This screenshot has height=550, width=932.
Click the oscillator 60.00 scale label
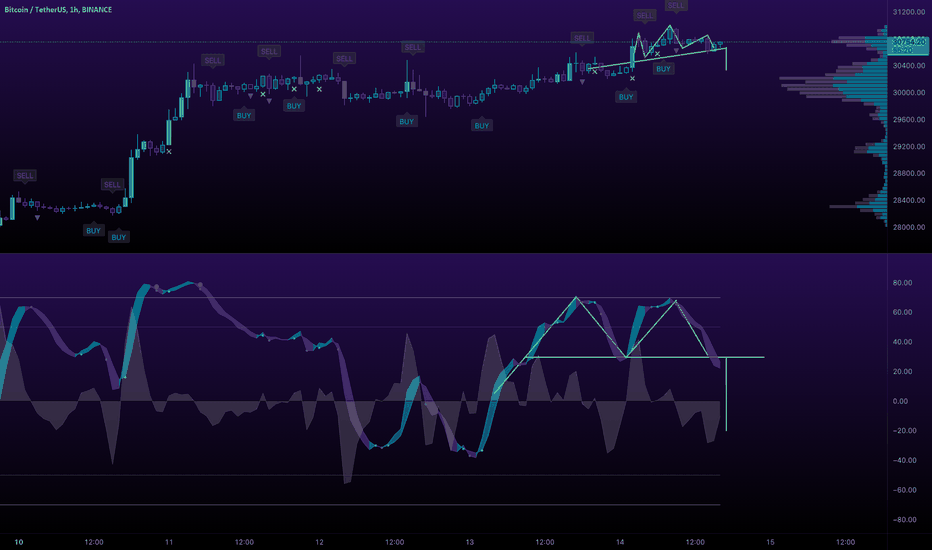click(x=902, y=312)
